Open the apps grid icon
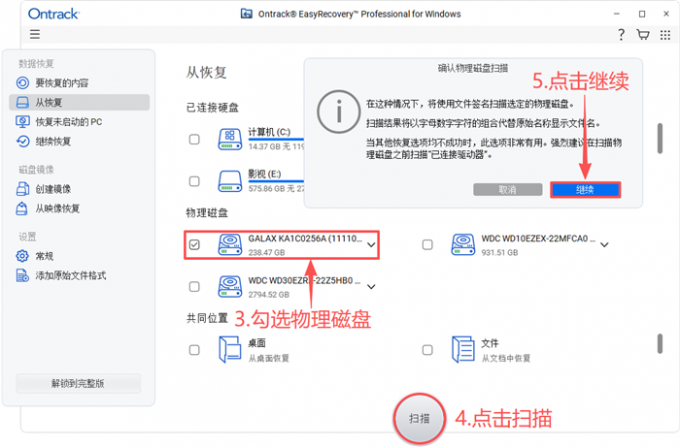 point(665,35)
